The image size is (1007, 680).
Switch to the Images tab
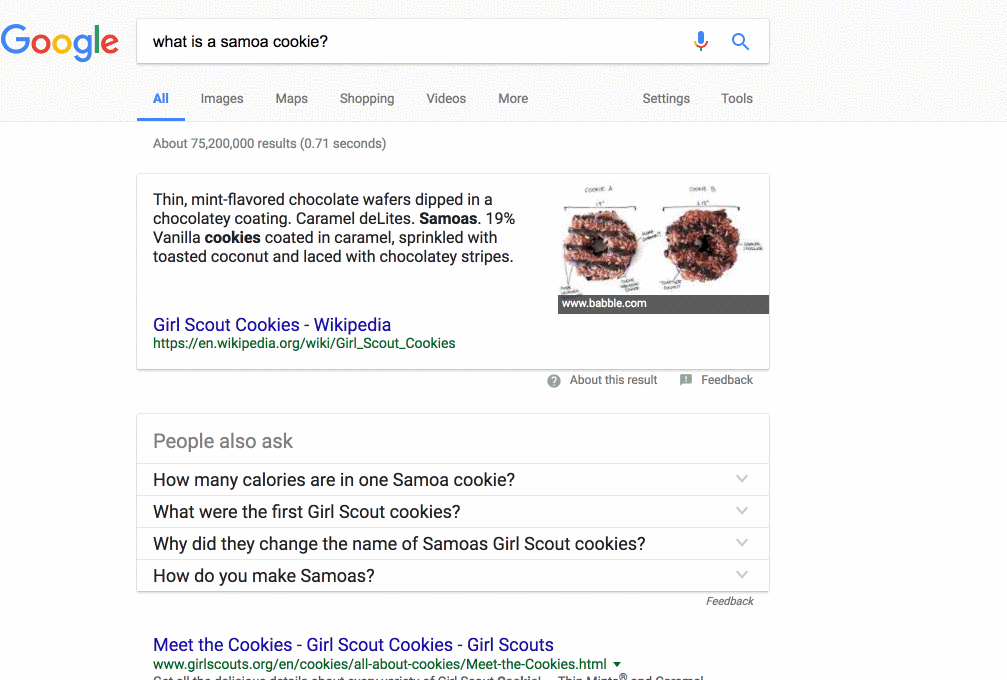coord(222,99)
